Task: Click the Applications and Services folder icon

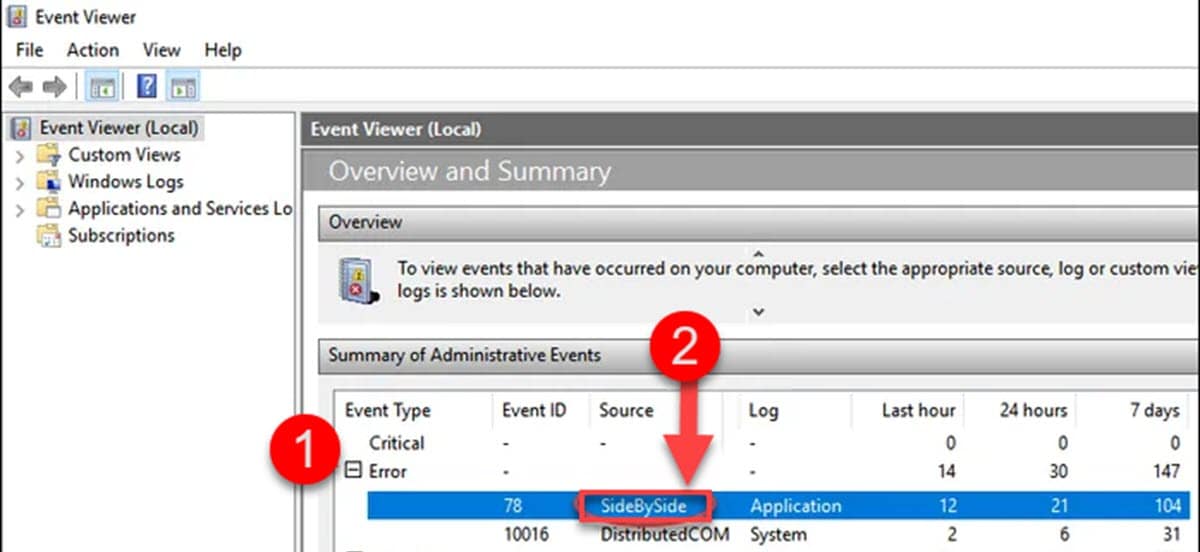Action: click(48, 209)
